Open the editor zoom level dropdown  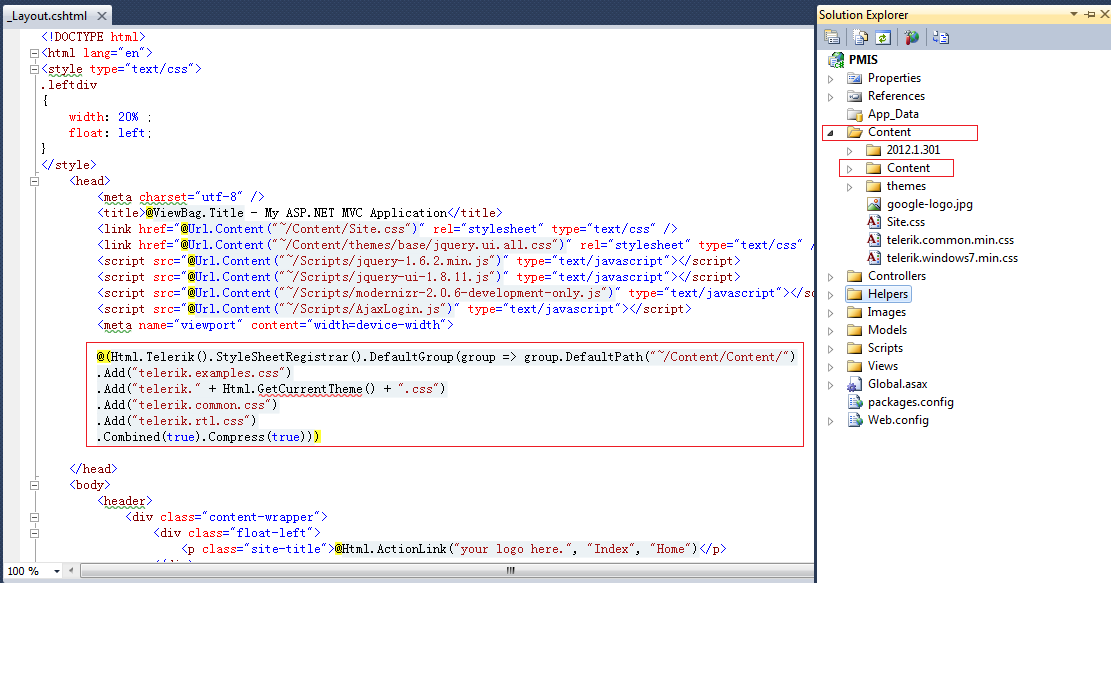57,571
